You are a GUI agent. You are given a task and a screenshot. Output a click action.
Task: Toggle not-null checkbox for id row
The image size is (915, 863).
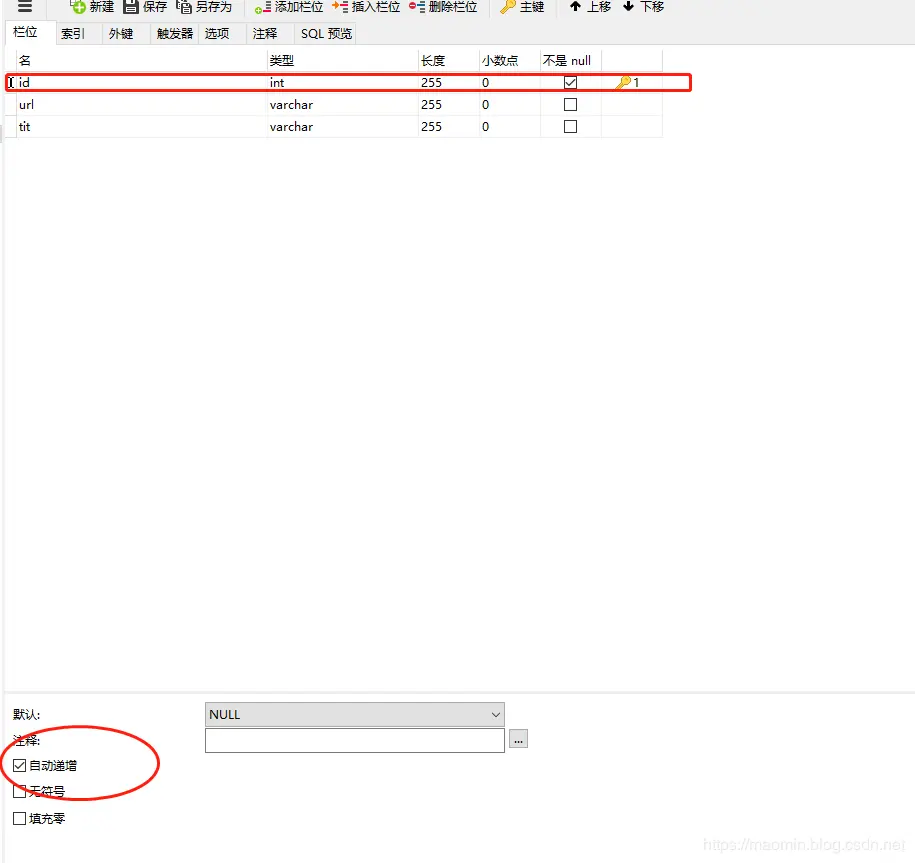click(x=570, y=82)
